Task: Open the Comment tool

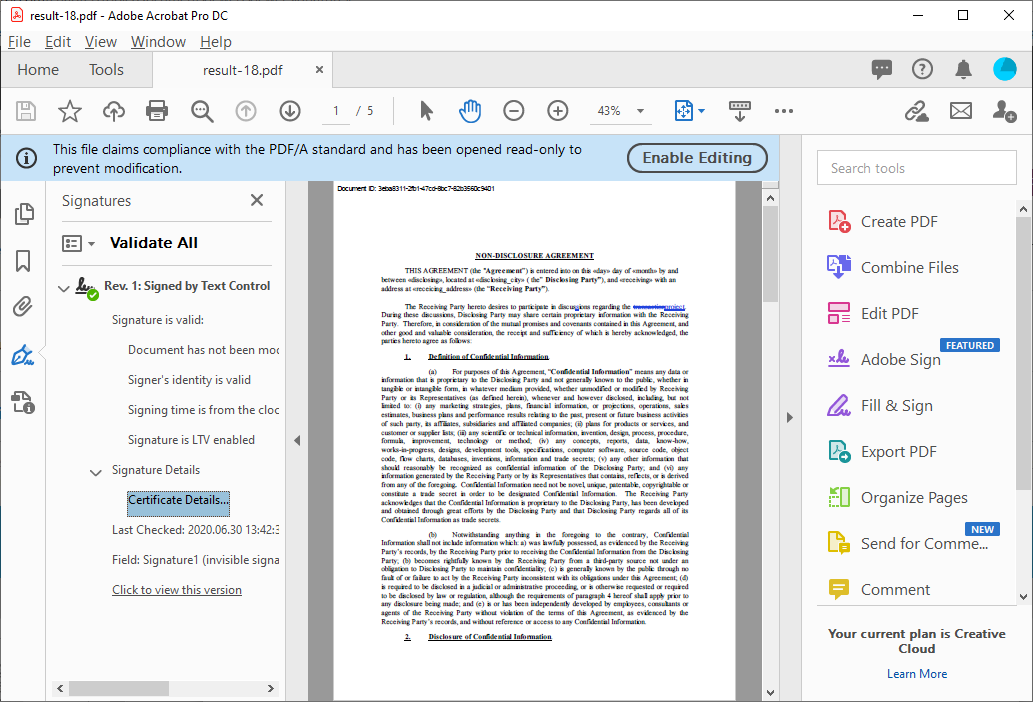Action: (879, 589)
